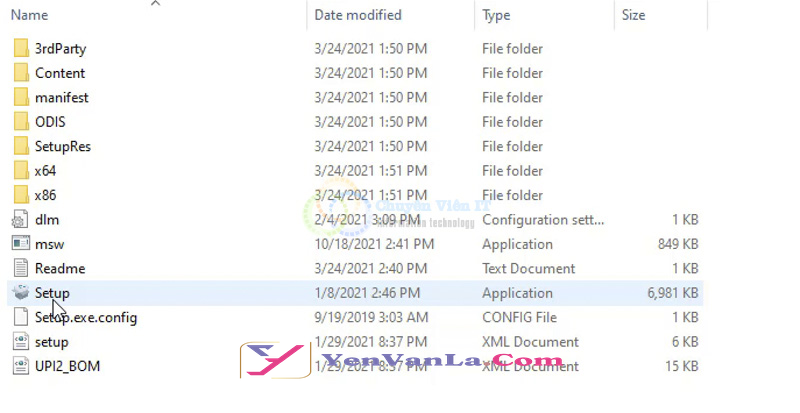The image size is (800, 413).
Task: Click the Content folder icon
Action: point(21,73)
